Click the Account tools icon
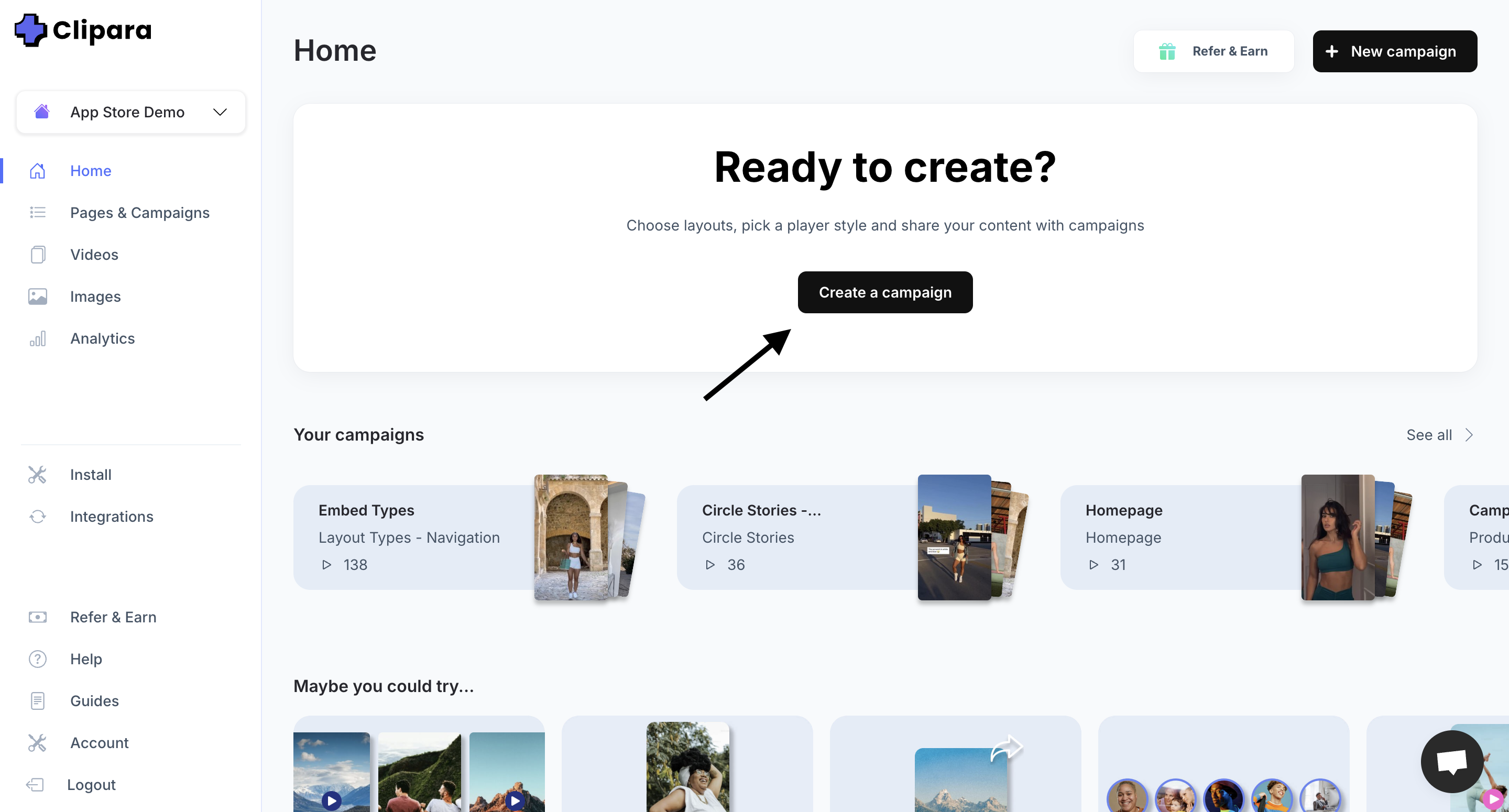1509x812 pixels. coord(38,743)
